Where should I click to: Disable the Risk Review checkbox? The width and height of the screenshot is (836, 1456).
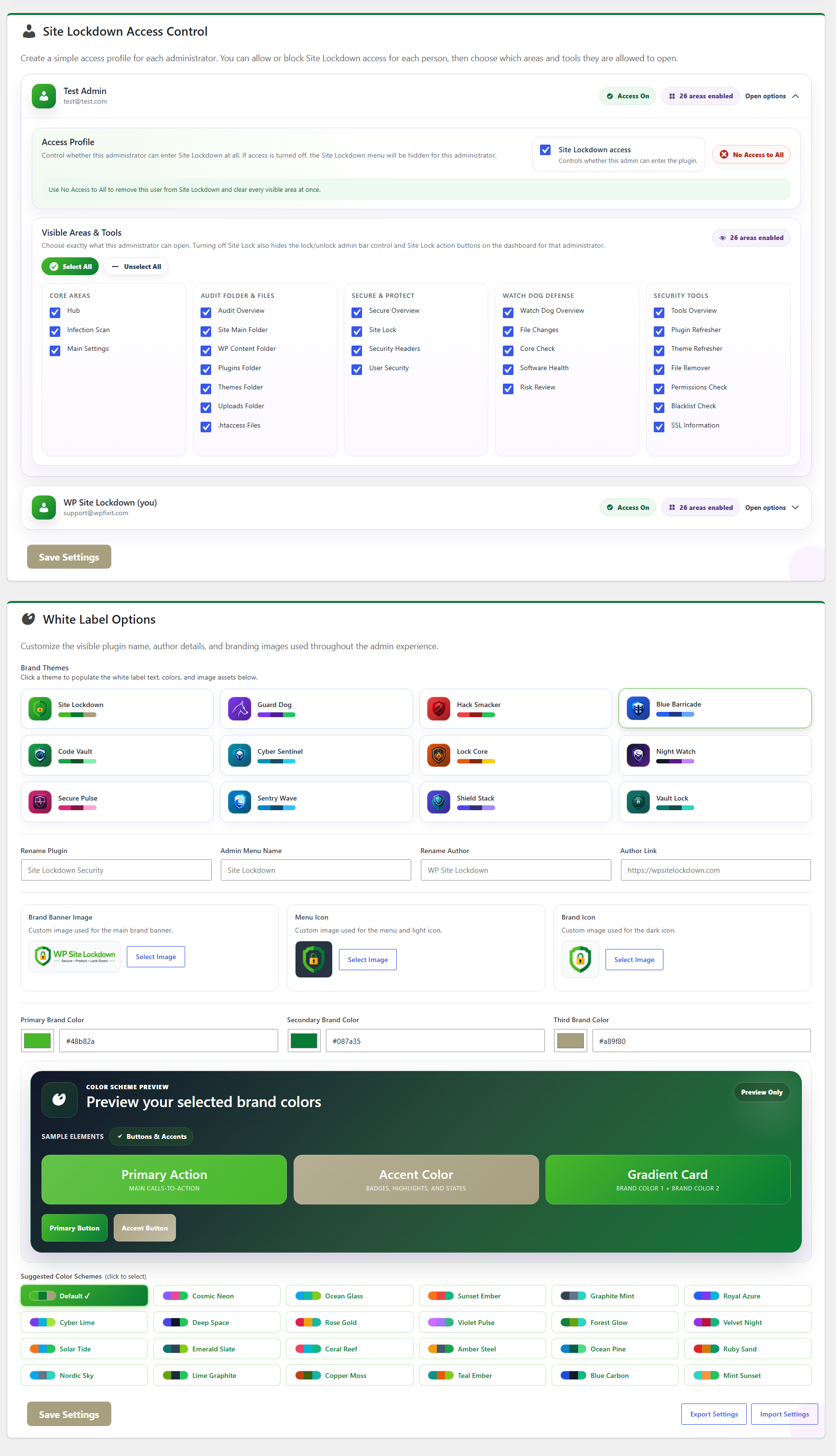pos(508,388)
